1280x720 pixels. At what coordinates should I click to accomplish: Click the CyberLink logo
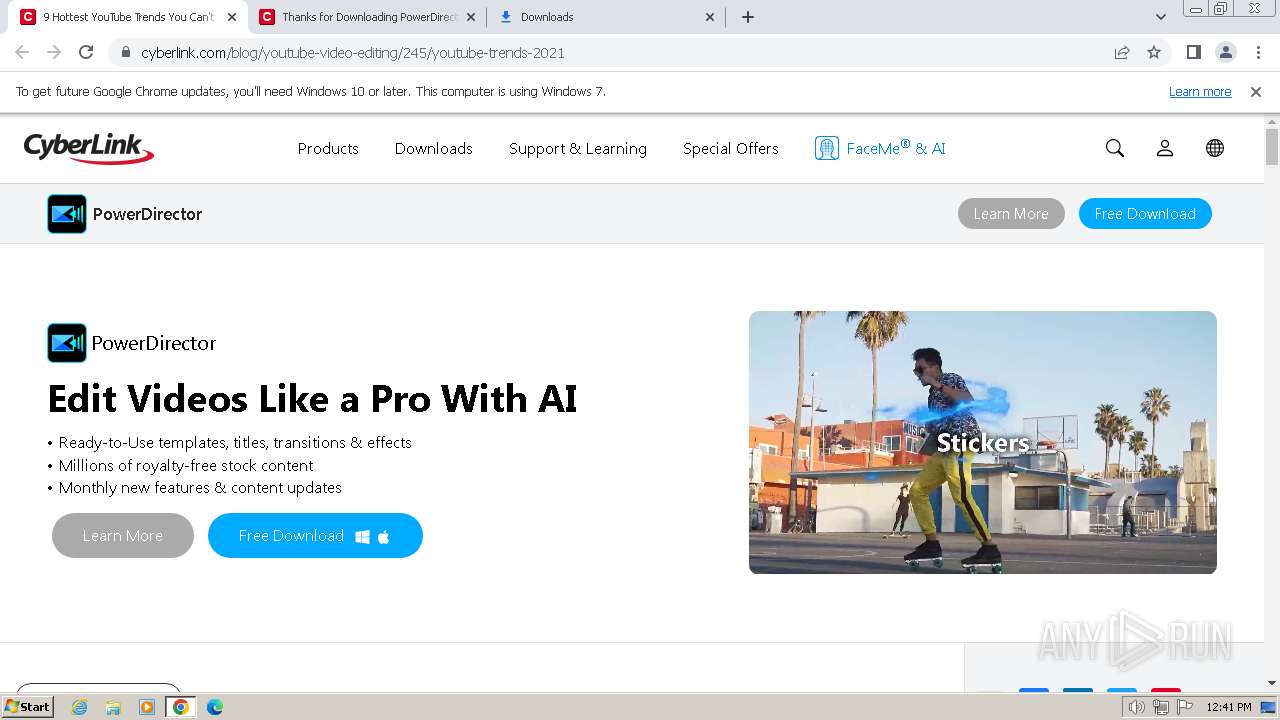(89, 148)
